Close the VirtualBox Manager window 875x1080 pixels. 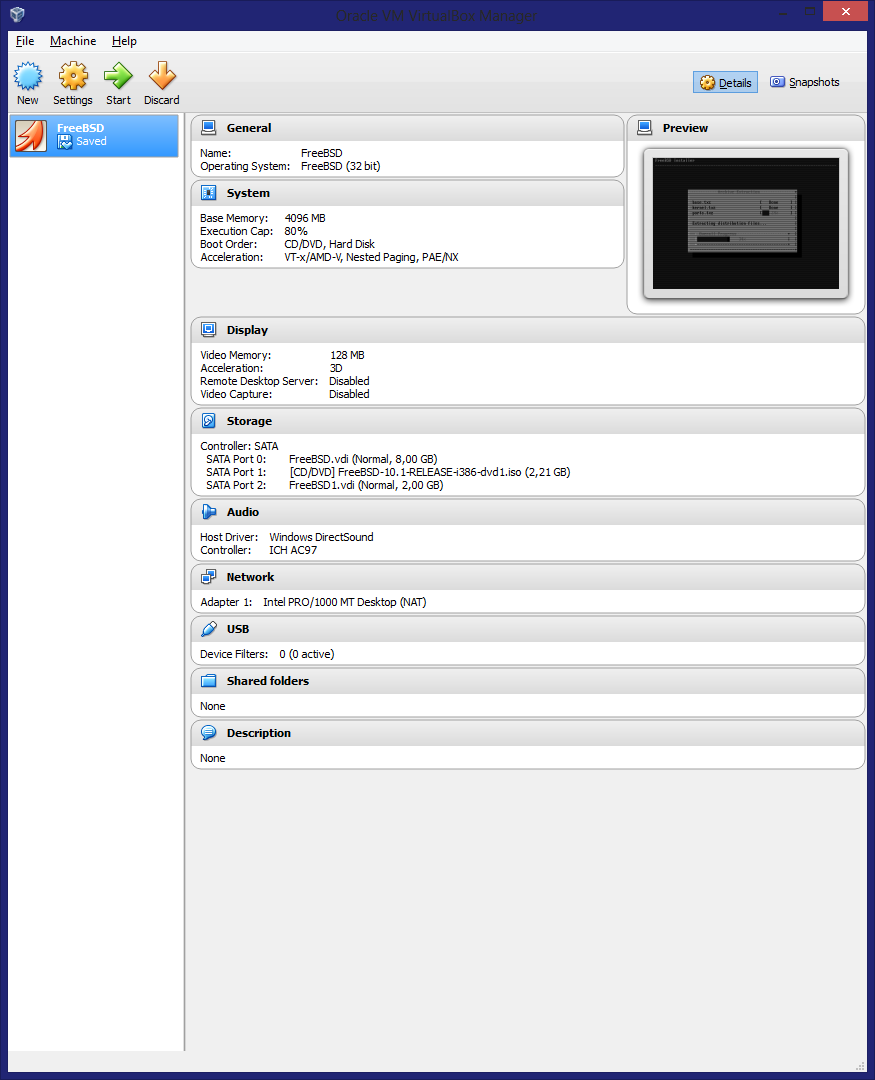[845, 11]
